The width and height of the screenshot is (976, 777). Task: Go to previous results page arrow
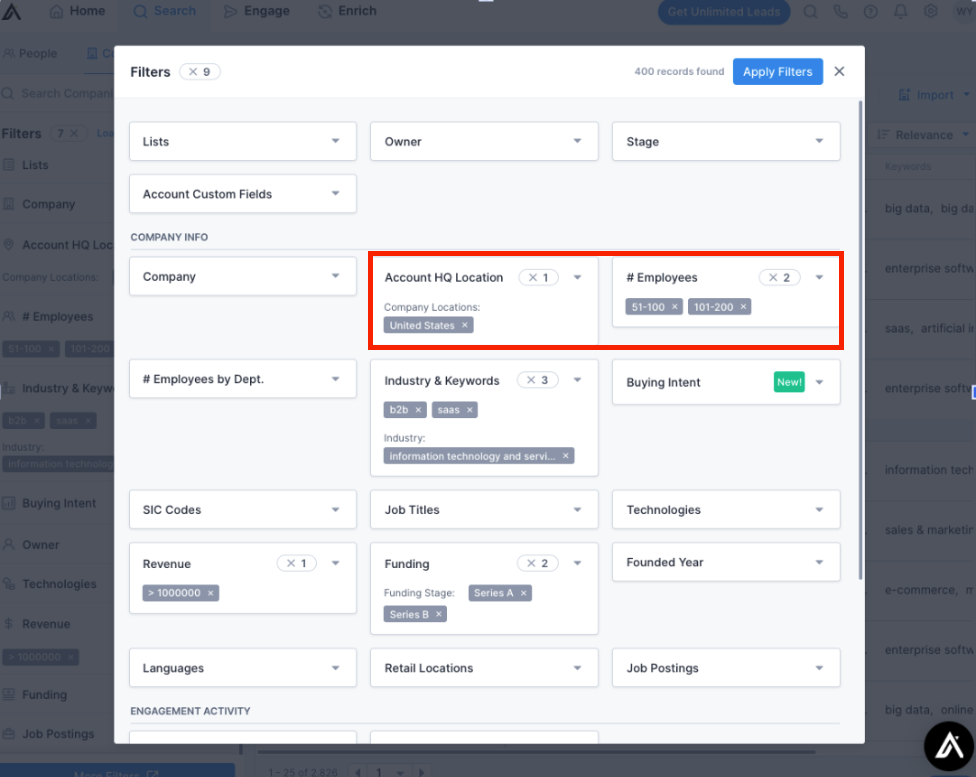(x=358, y=772)
